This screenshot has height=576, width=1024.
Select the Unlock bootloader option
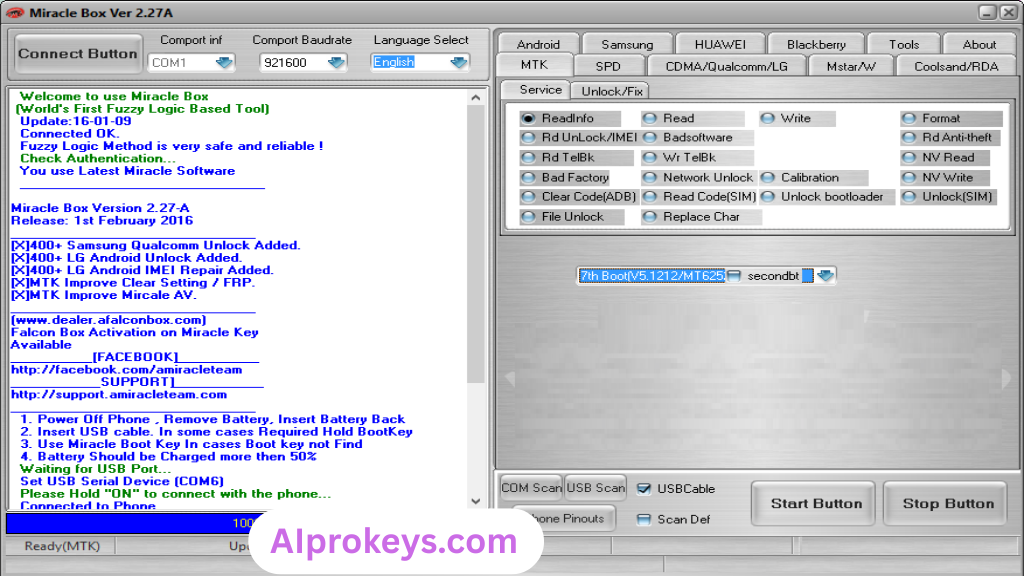tap(827, 197)
